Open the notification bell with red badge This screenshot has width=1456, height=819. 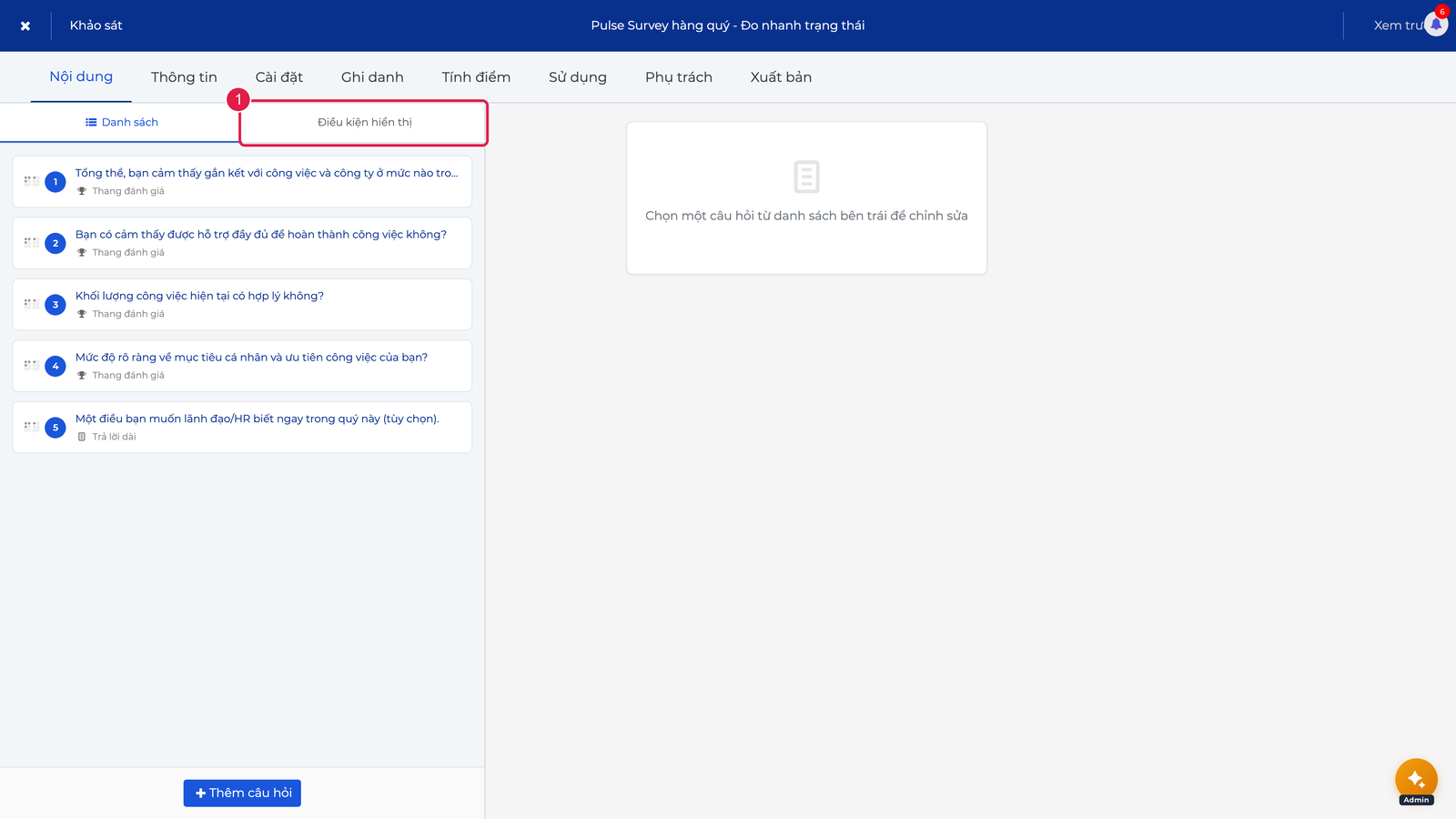pyautogui.click(x=1436, y=25)
